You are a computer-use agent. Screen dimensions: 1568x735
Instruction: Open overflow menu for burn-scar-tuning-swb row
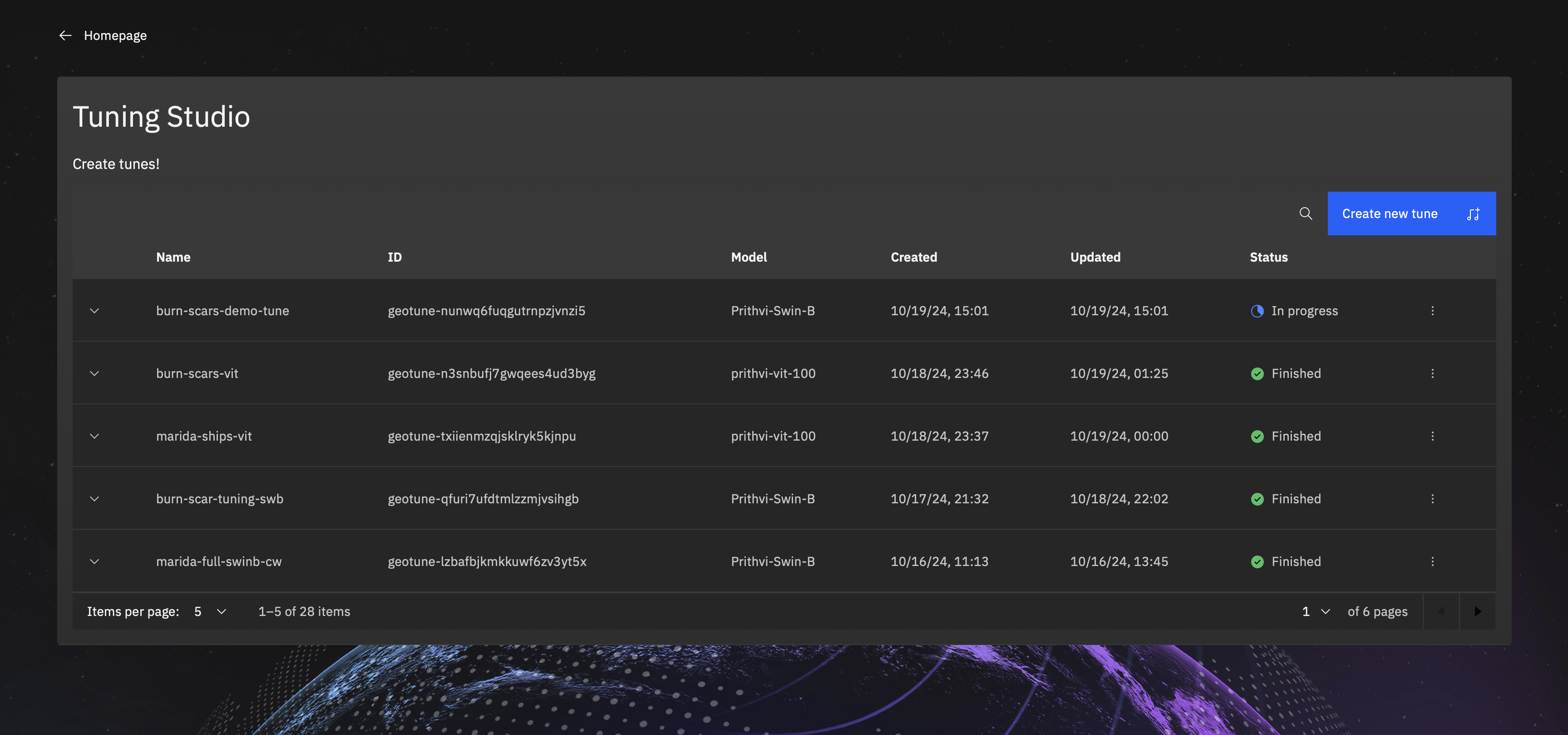(1432, 499)
